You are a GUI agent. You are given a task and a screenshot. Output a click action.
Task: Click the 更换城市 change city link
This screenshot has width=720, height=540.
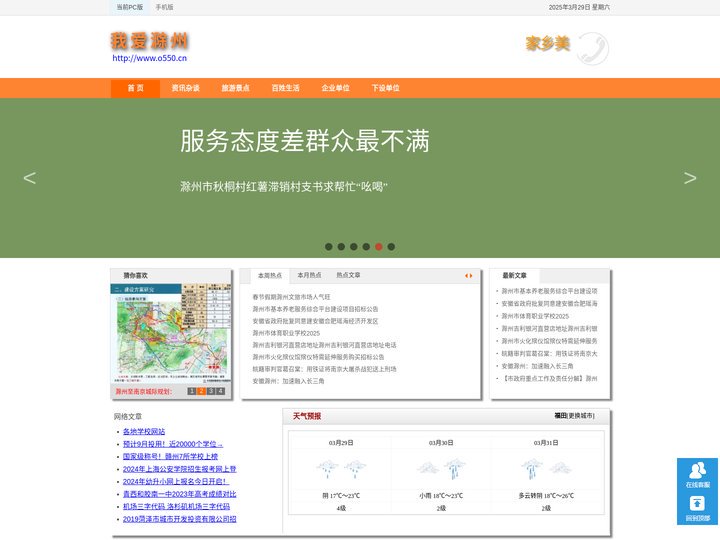581,416
